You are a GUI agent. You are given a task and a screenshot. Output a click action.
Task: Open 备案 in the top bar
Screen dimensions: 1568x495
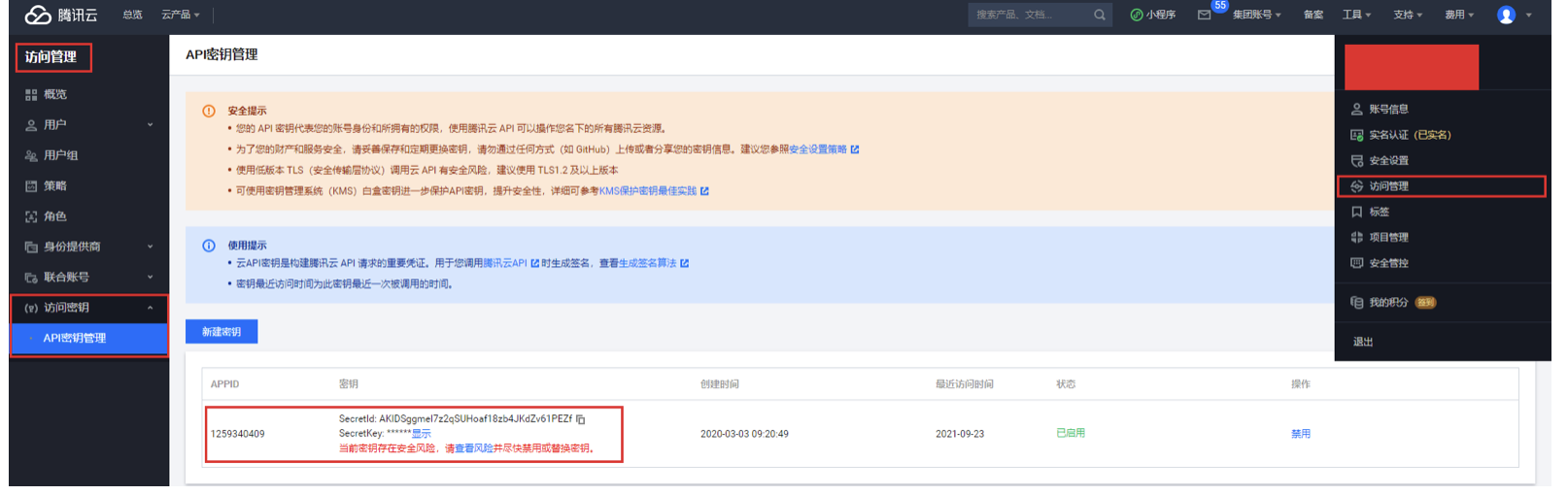click(x=1313, y=15)
